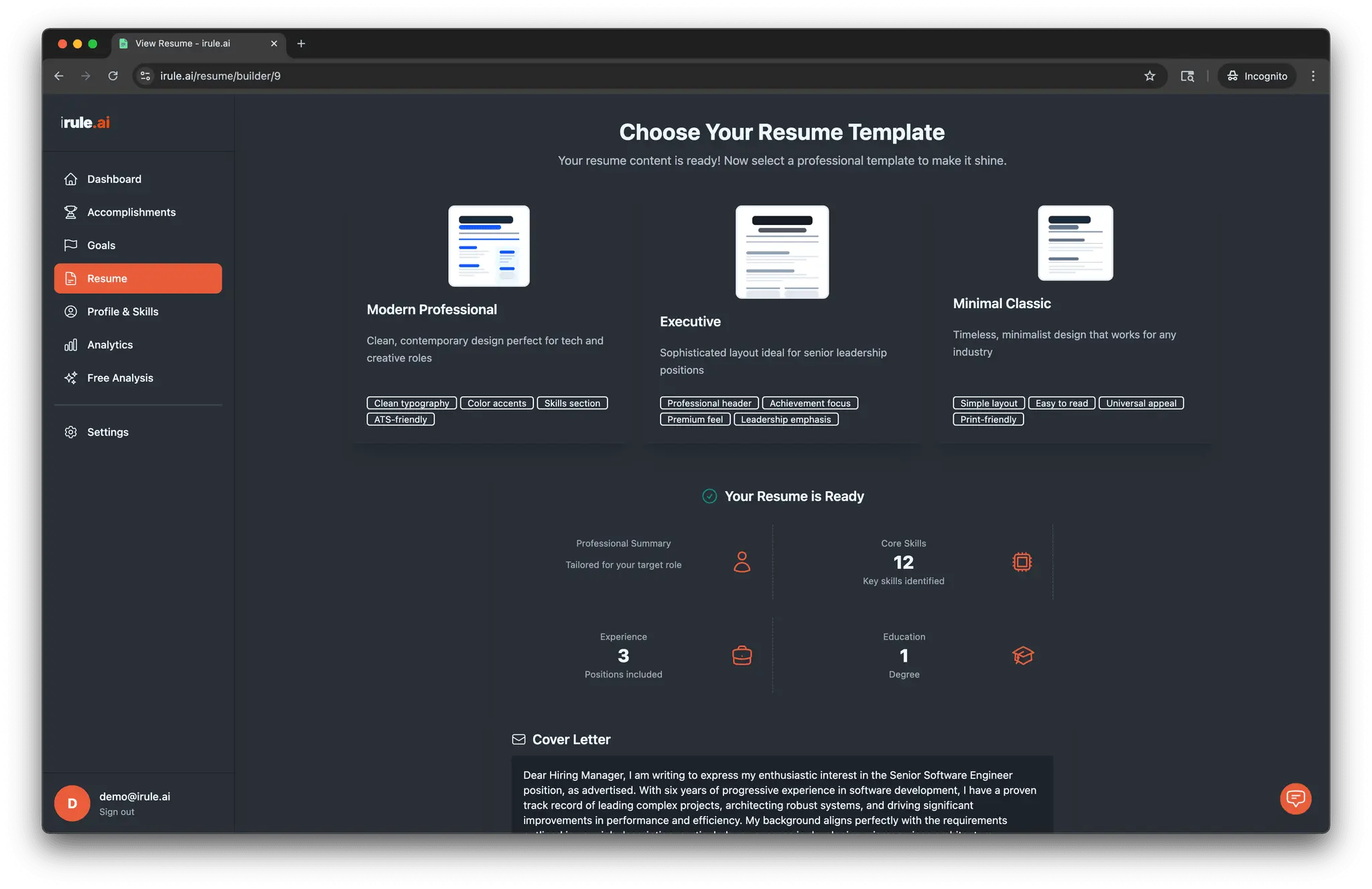Select the Minimal Classic template thumbnail
The image size is (1372, 889).
coord(1075,243)
